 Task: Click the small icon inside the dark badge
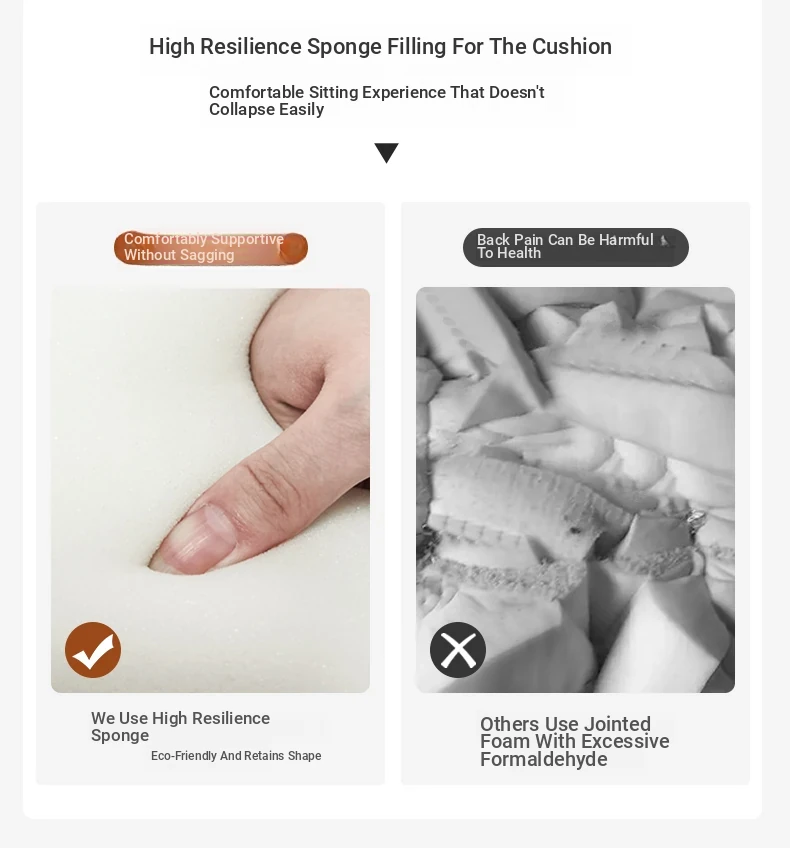click(666, 241)
